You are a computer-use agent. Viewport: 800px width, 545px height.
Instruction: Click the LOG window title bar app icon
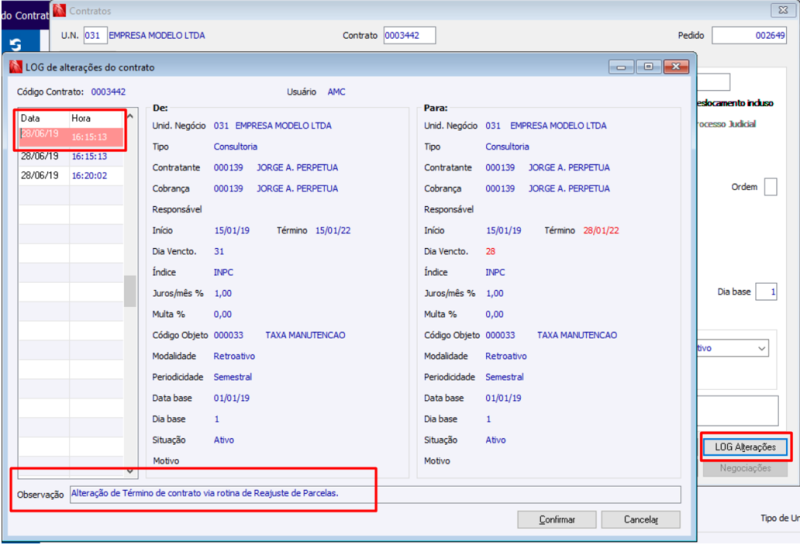(x=16, y=67)
